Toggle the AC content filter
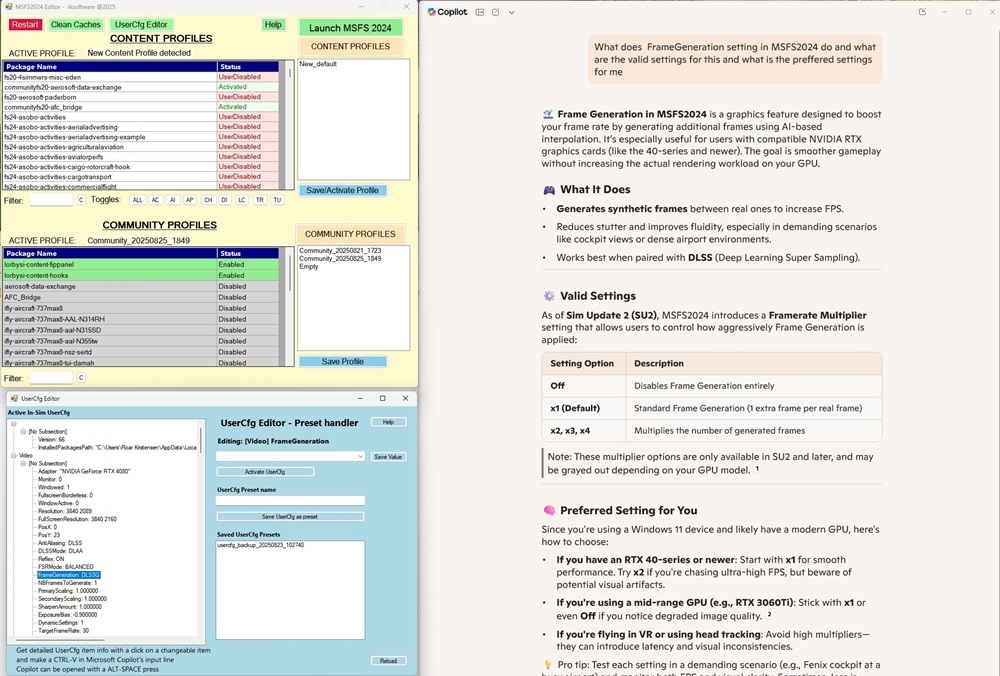Screen dimensions: 1000x676 [x=155, y=199]
